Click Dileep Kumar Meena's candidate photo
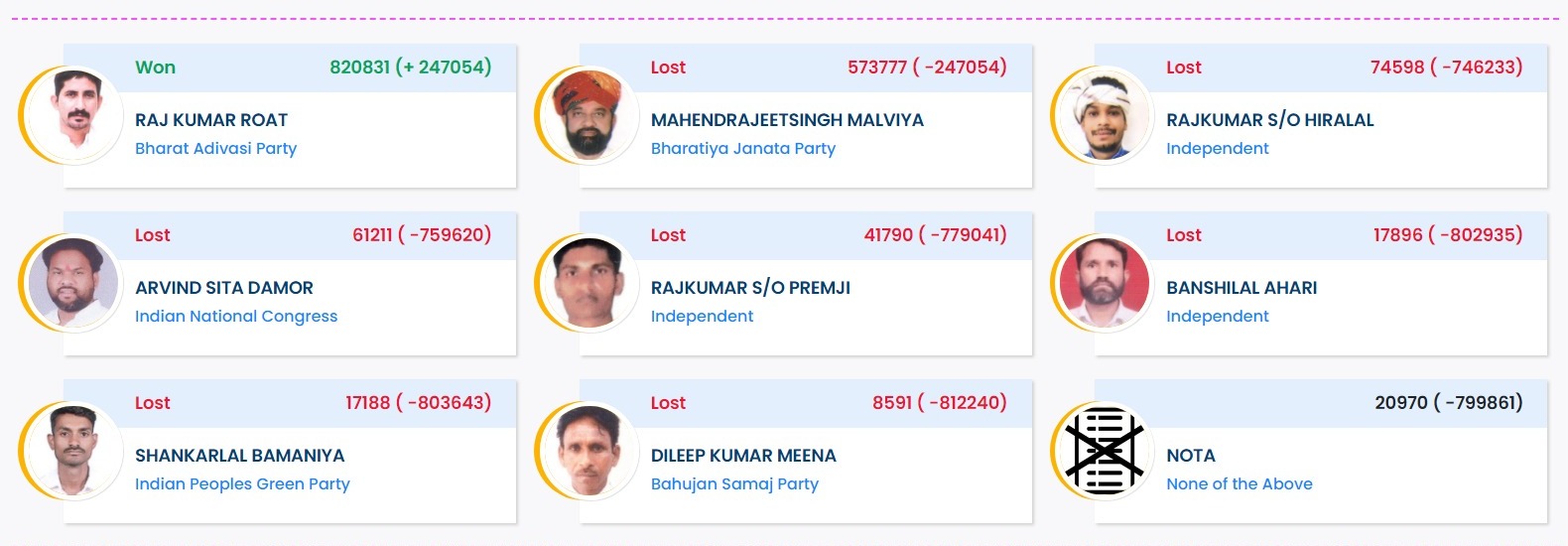 click(x=589, y=450)
